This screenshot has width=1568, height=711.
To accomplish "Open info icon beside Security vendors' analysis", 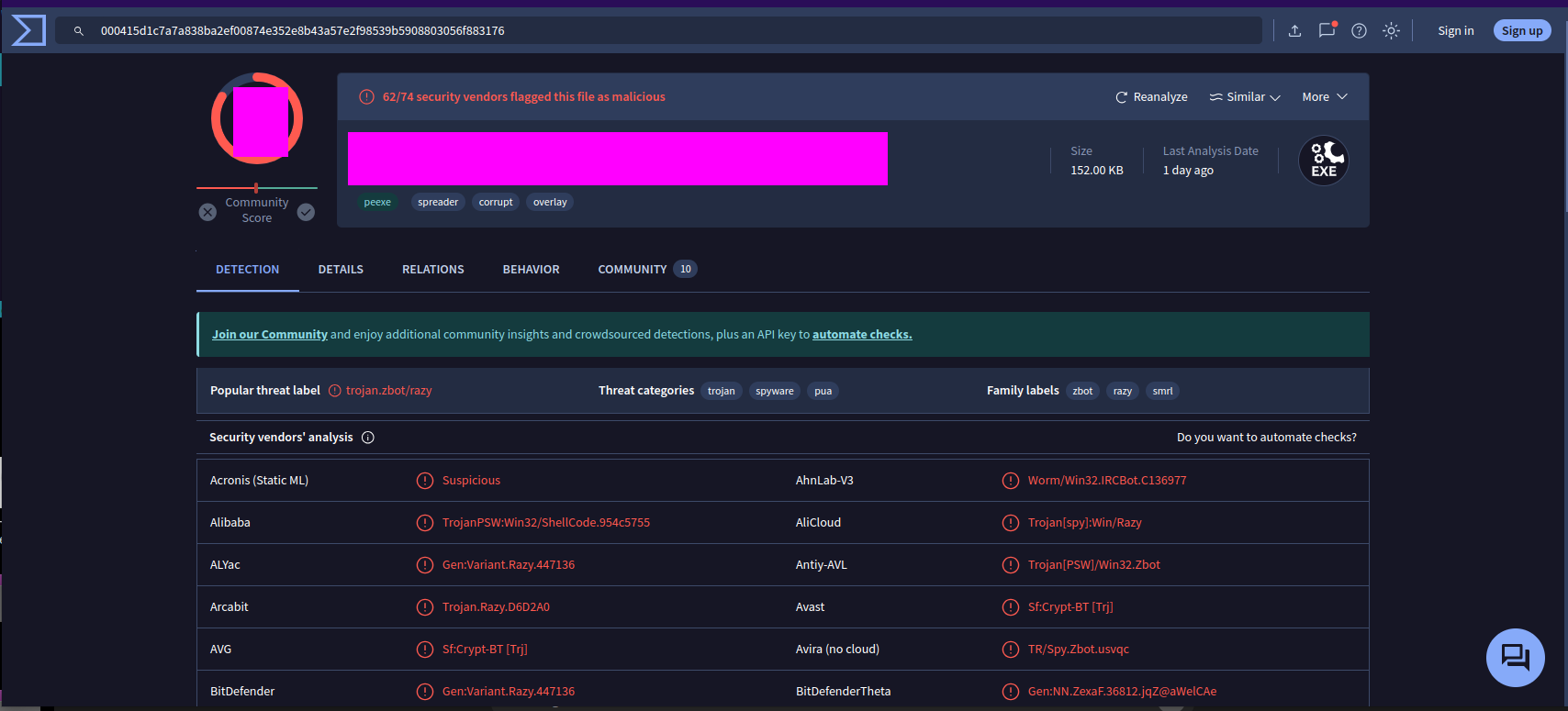I will click(368, 438).
